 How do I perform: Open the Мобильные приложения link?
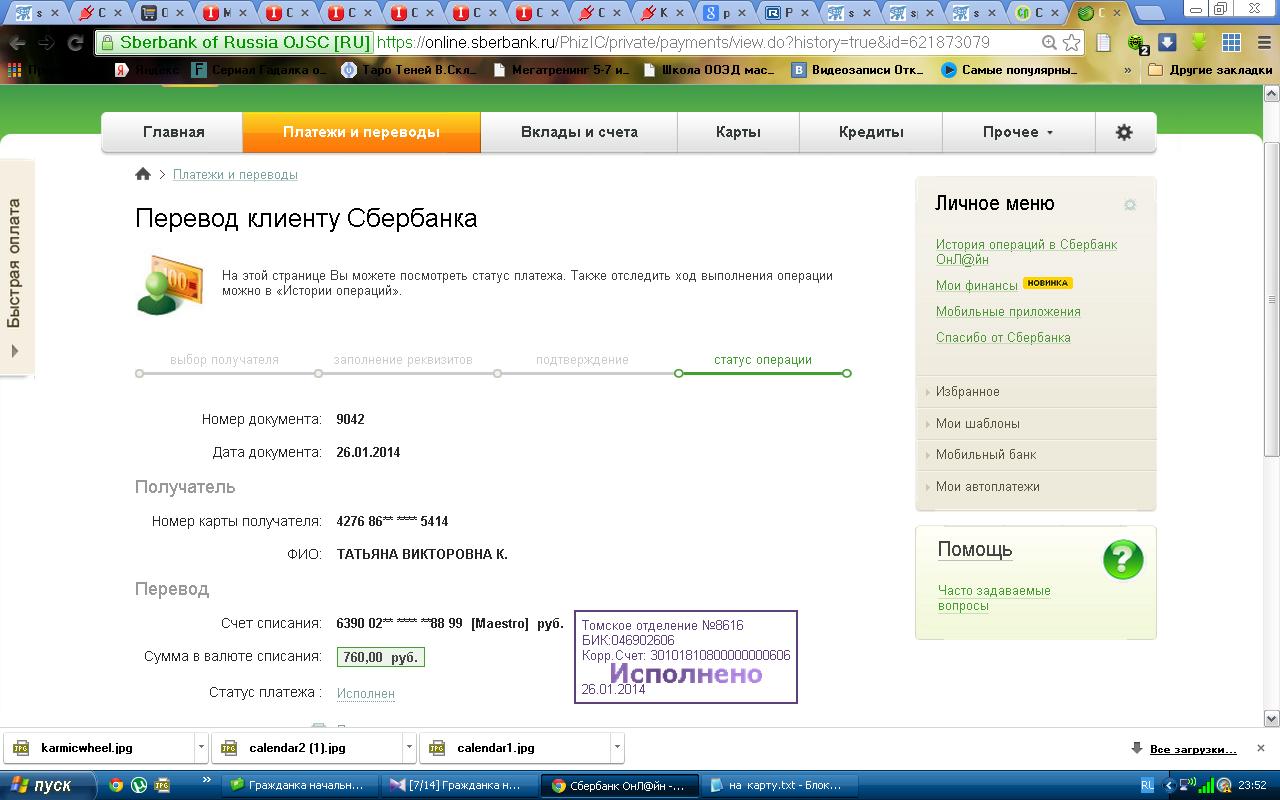pos(1008,312)
